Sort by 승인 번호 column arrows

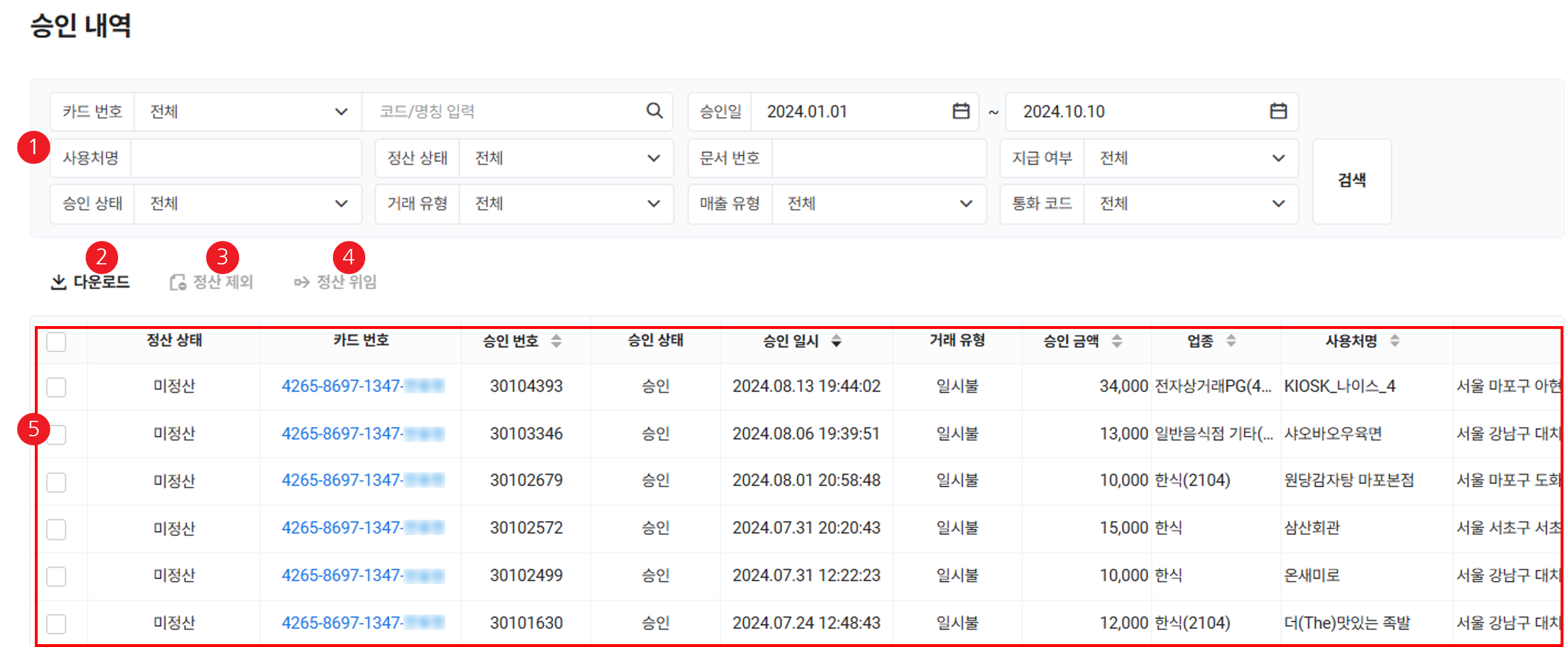pyautogui.click(x=556, y=340)
